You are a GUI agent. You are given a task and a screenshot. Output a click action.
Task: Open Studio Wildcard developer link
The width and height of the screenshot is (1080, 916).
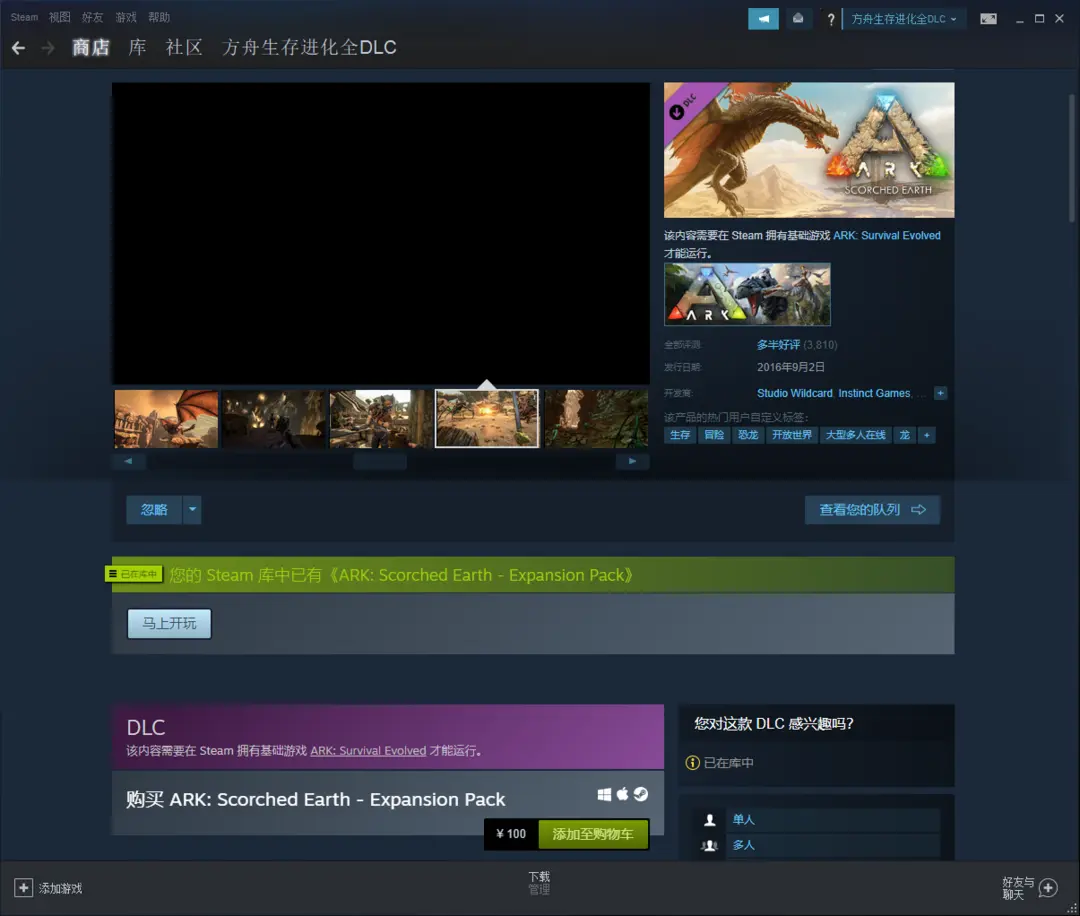pos(795,393)
